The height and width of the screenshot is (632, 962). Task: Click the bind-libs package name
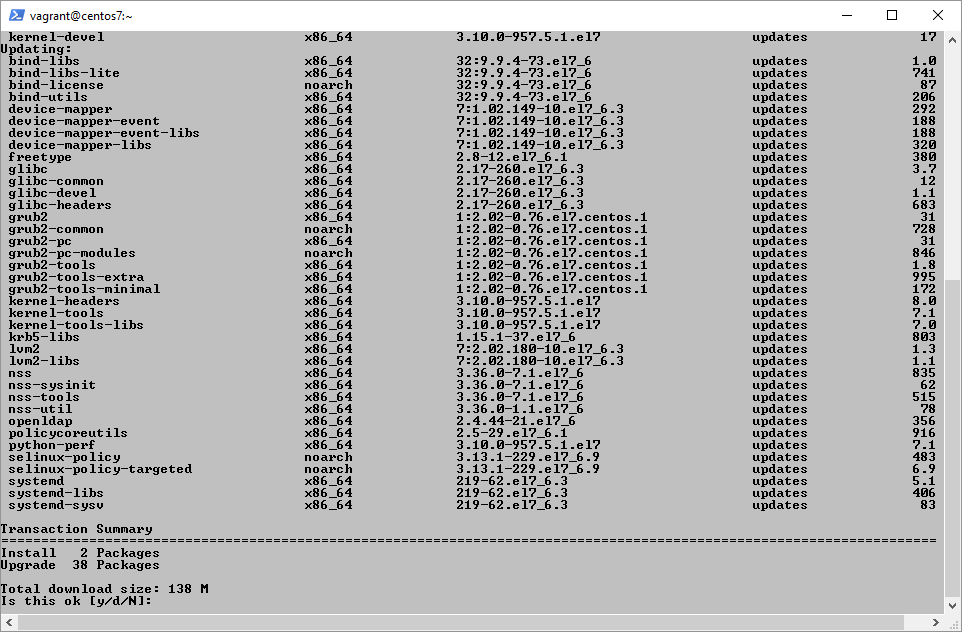pos(44,61)
